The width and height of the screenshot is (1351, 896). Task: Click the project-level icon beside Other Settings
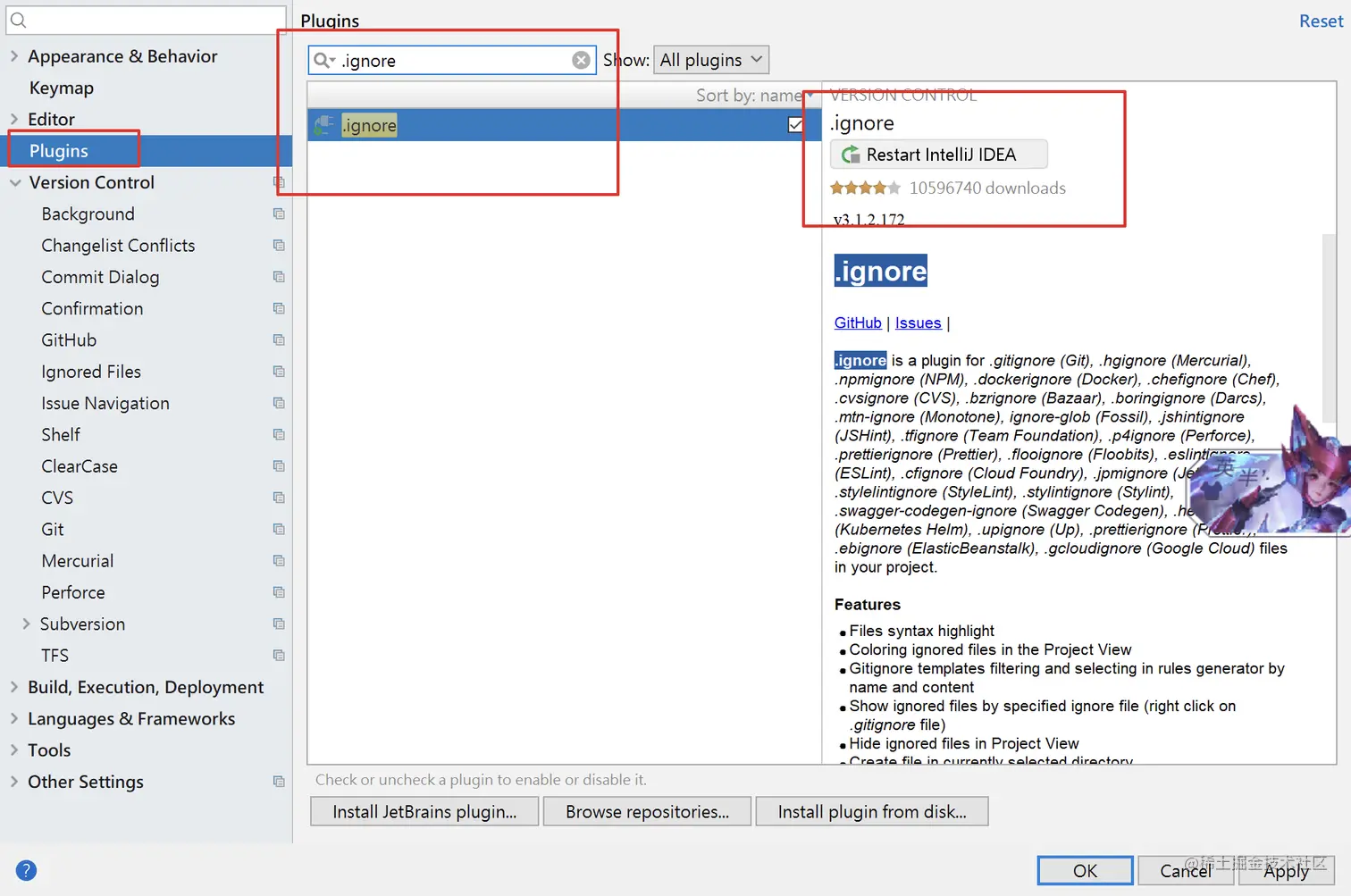pos(279,782)
